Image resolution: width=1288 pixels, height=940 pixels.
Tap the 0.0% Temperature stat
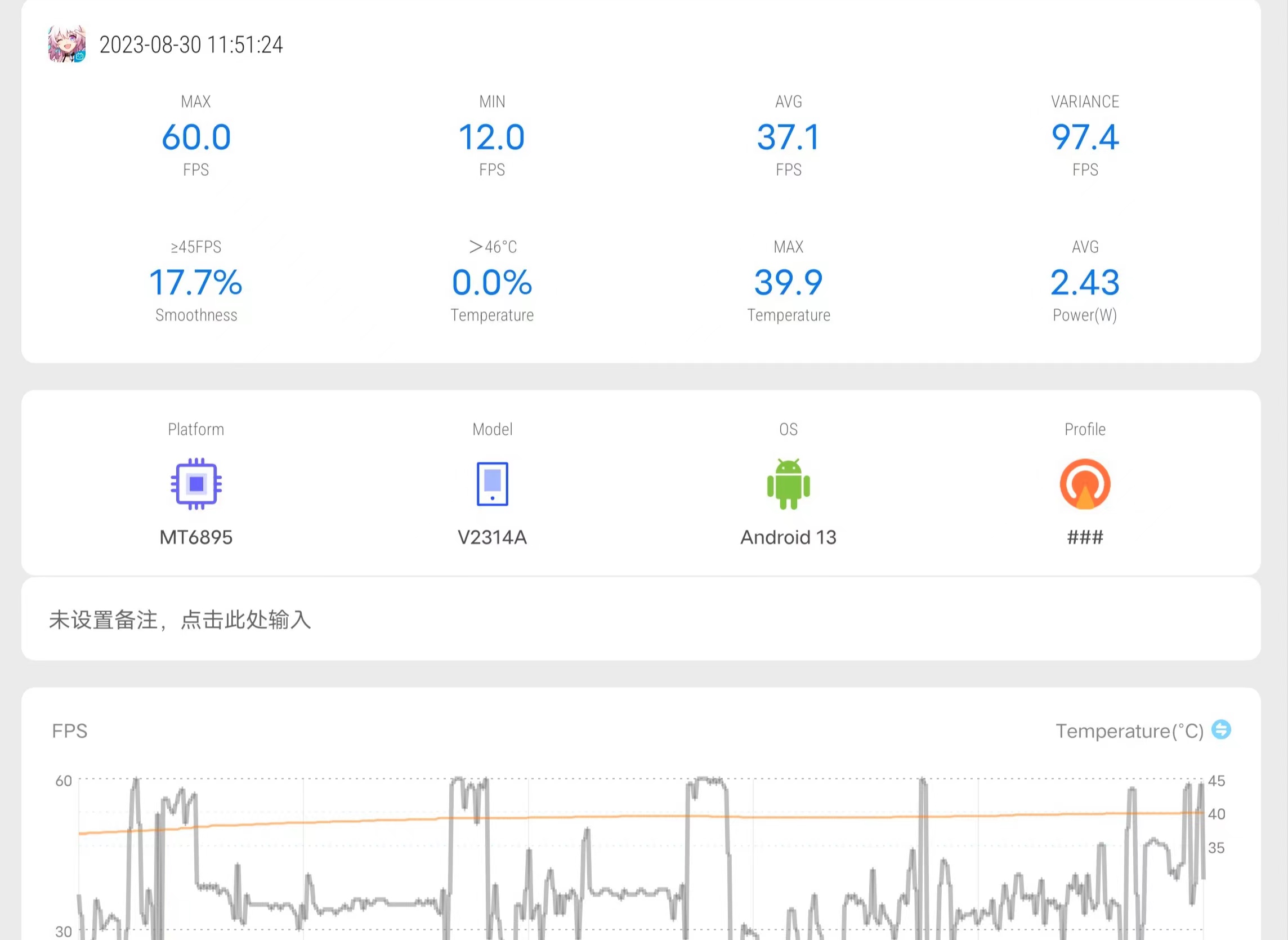[x=492, y=283]
